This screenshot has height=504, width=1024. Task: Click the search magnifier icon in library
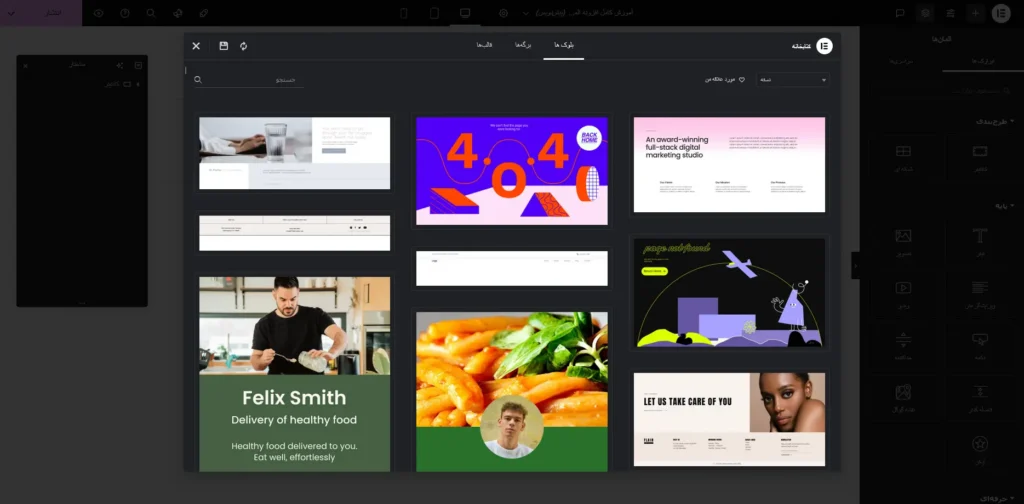tap(198, 80)
